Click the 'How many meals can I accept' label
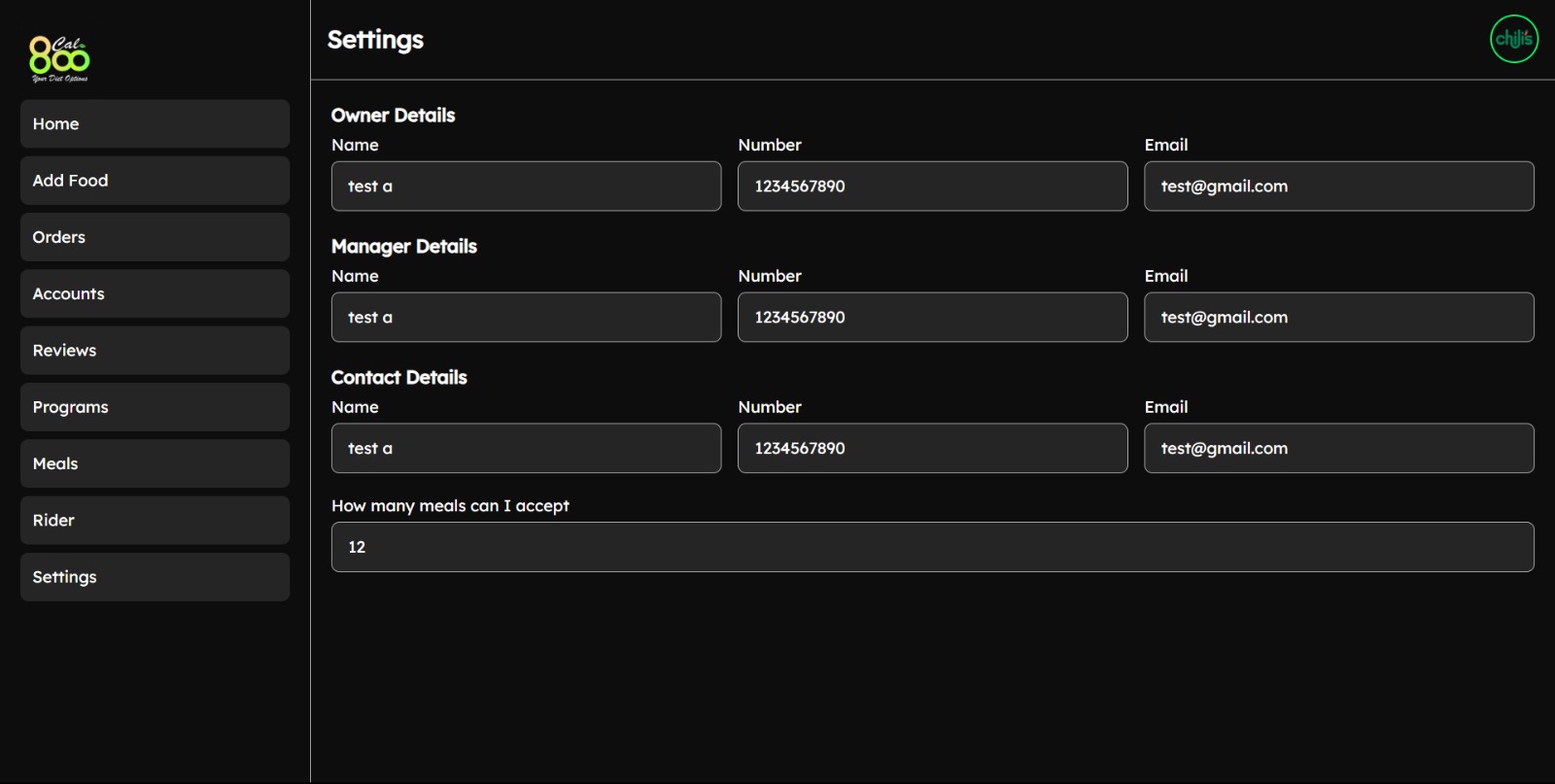 pos(450,505)
